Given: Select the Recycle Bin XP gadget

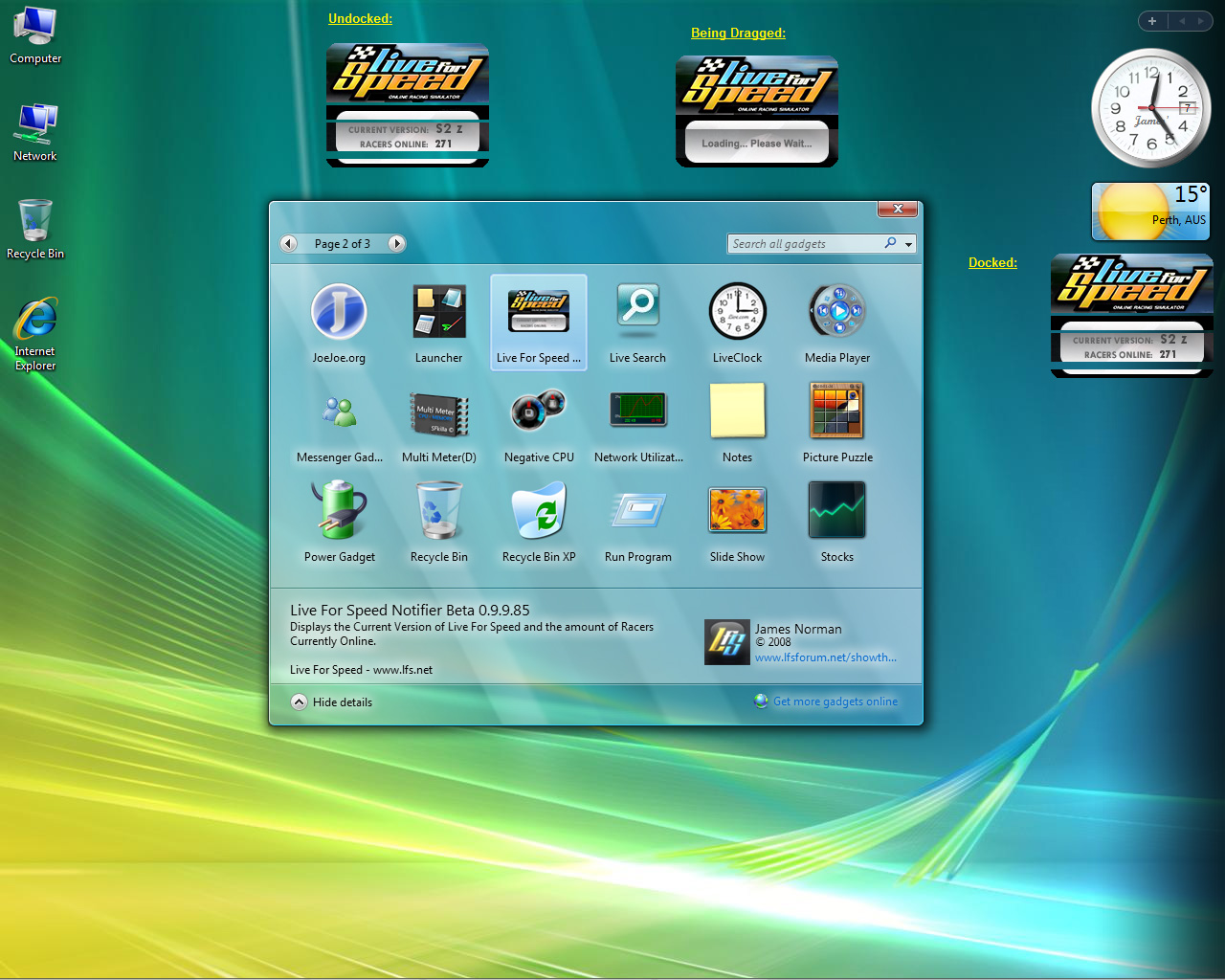Looking at the screenshot, I should tap(539, 523).
